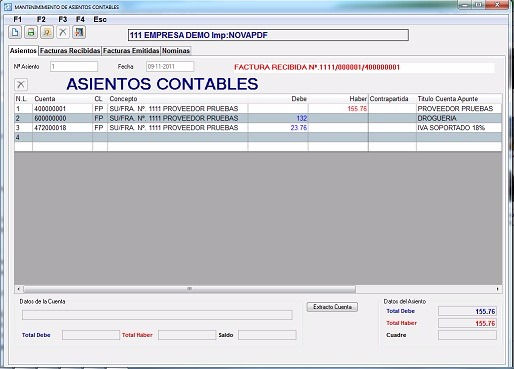Click the Haber column header

pos(338,99)
